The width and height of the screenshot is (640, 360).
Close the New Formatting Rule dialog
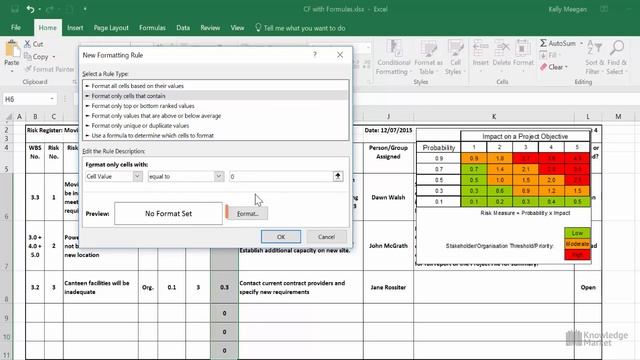pos(340,55)
